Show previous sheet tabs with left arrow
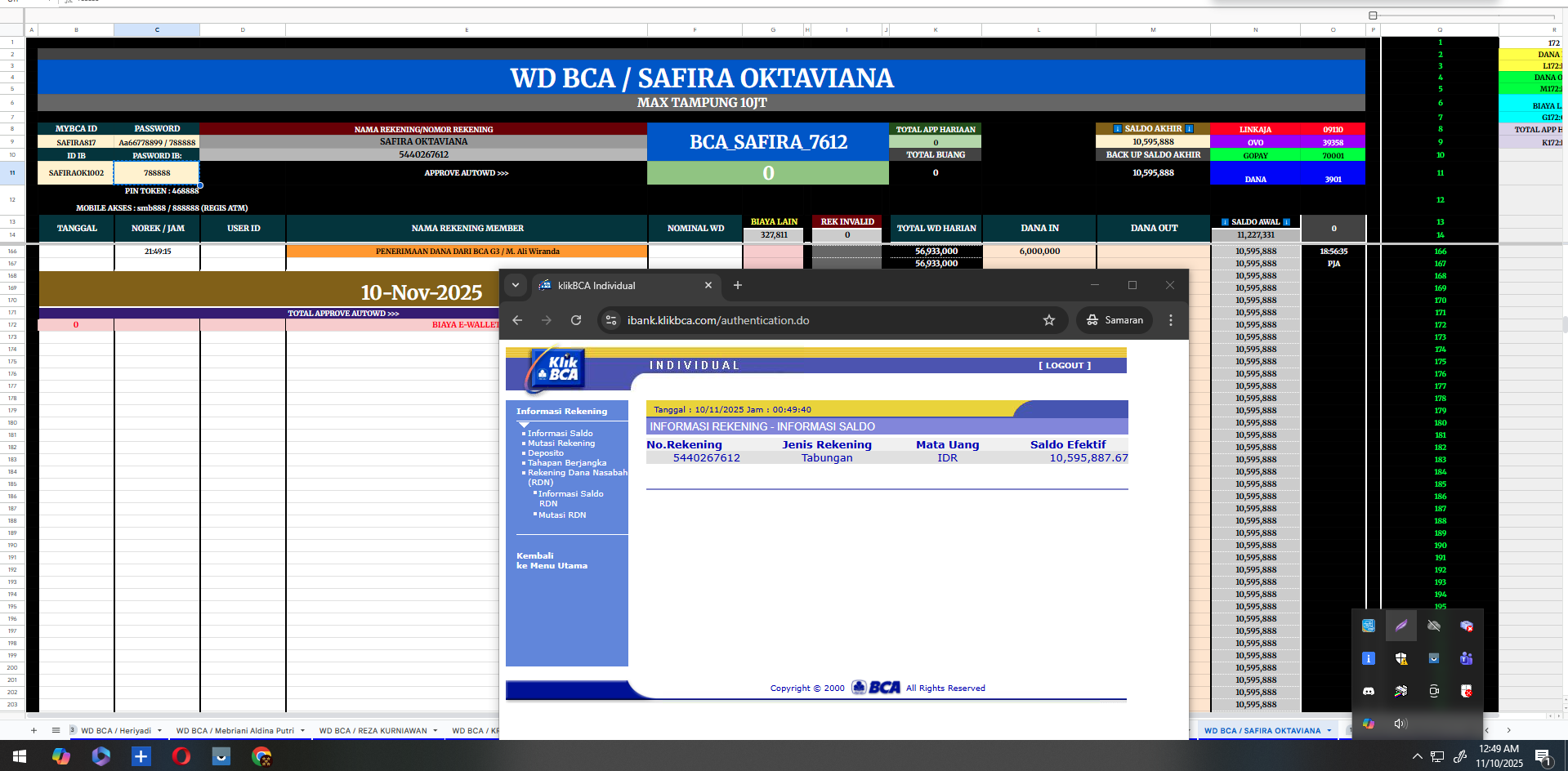 point(1487,730)
